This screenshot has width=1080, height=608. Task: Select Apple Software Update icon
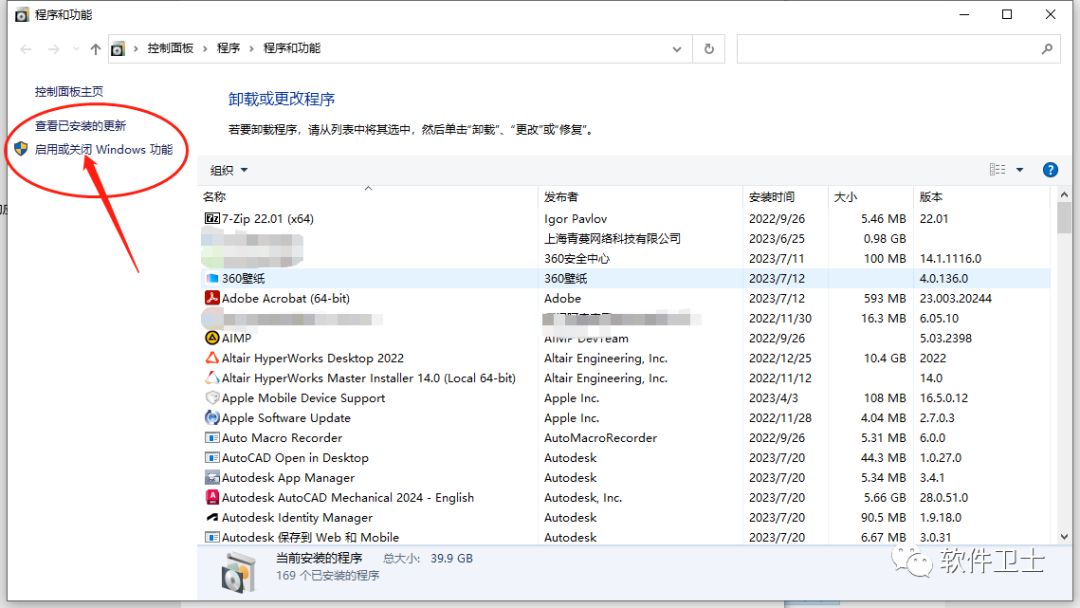(x=212, y=418)
